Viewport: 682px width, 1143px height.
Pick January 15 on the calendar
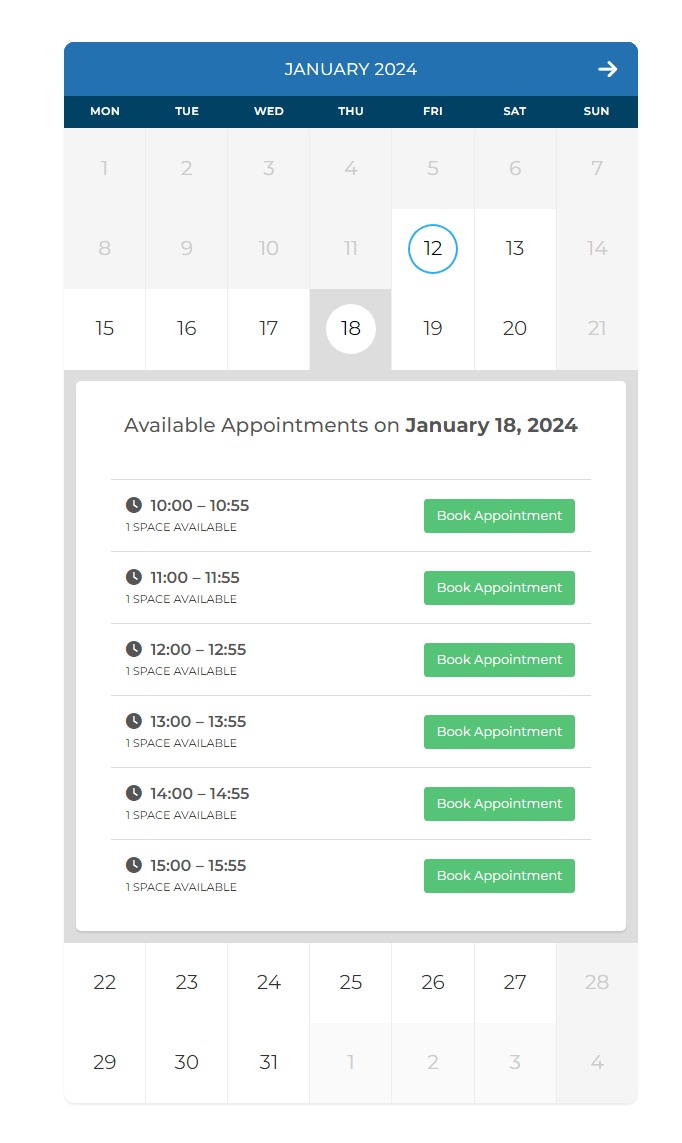point(105,329)
